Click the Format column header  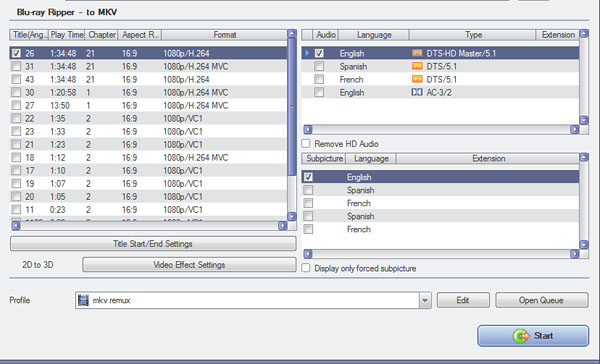225,35
